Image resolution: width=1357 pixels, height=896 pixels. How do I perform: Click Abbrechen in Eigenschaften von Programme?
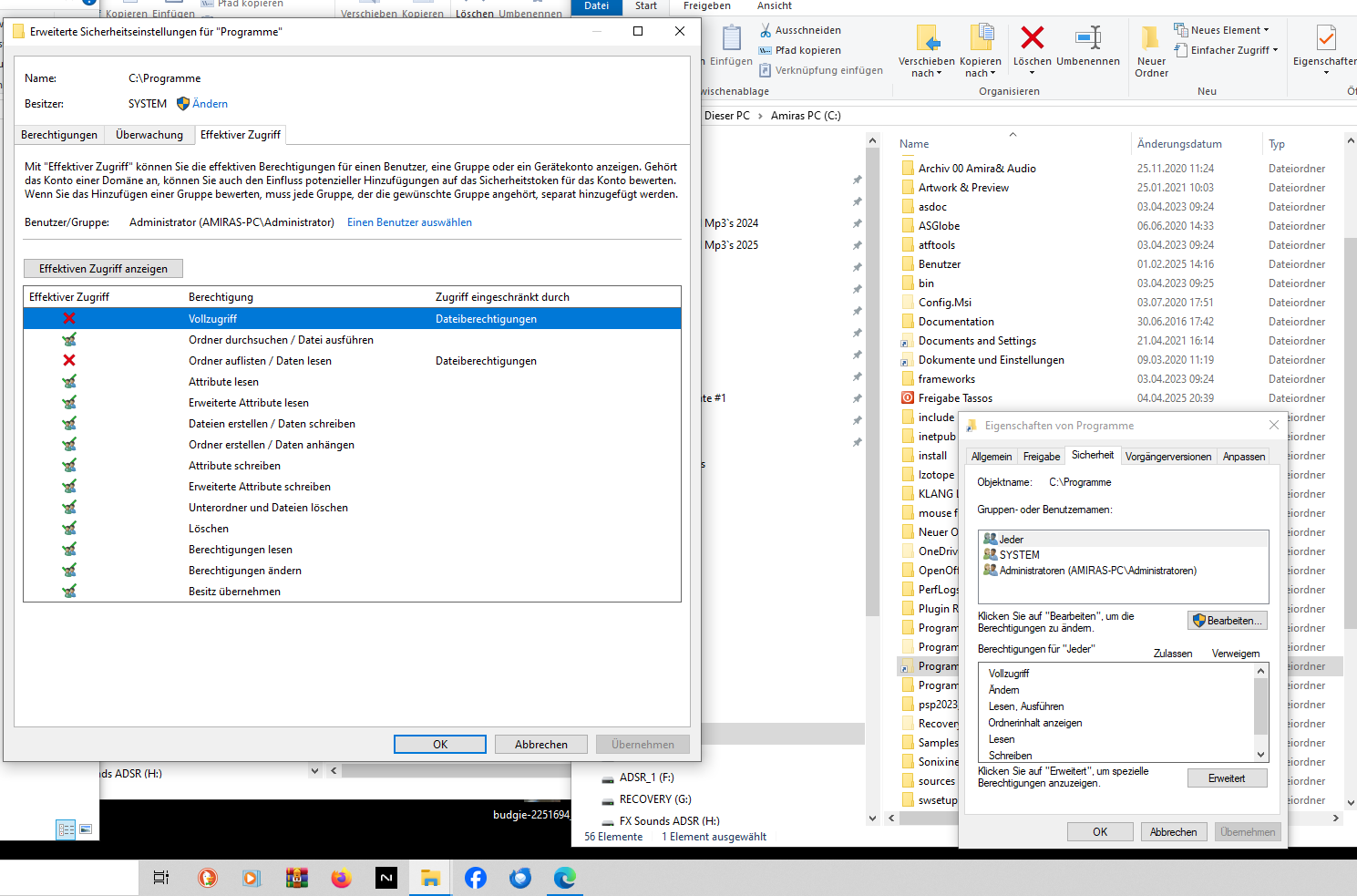(1174, 832)
